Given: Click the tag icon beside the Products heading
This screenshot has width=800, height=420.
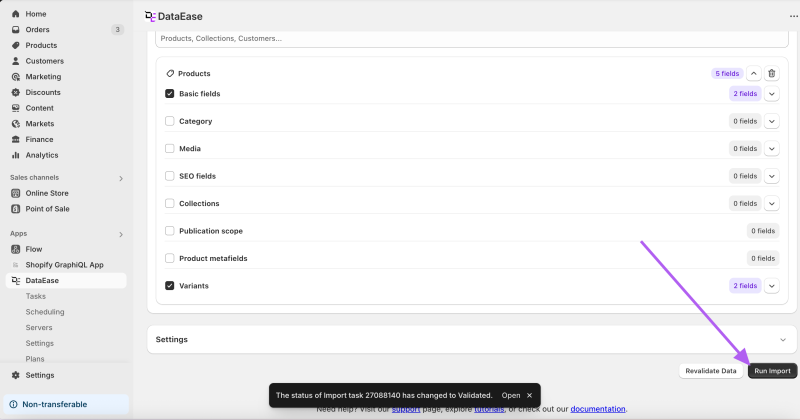Looking at the screenshot, I should pyautogui.click(x=170, y=73).
